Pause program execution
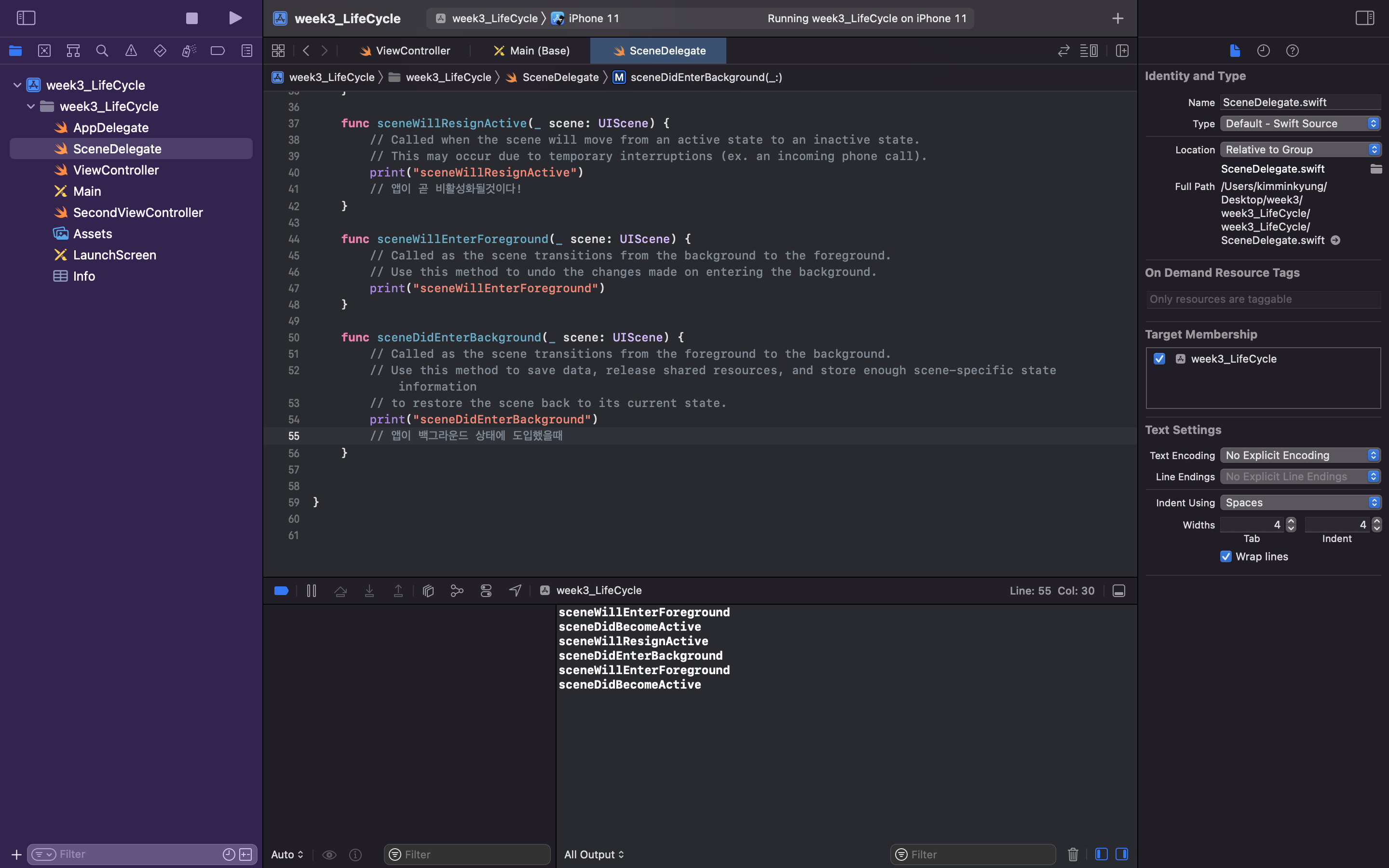Viewport: 1389px width, 868px height. pos(312,591)
